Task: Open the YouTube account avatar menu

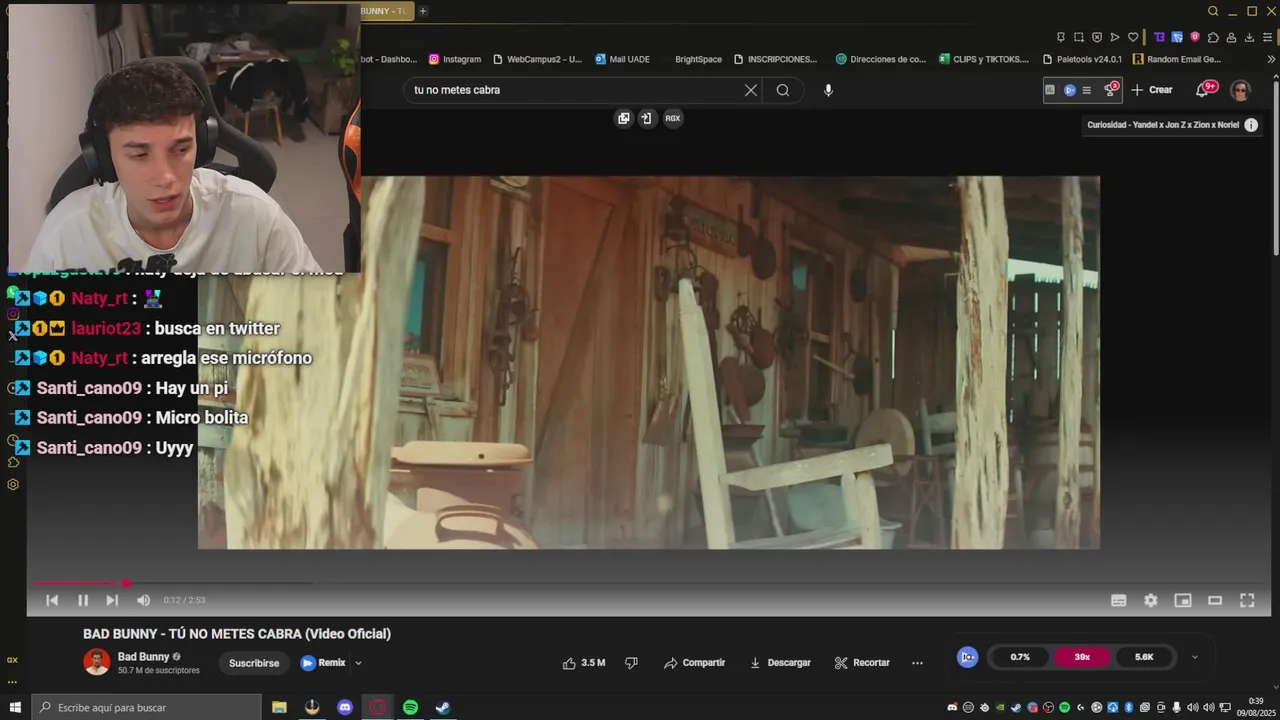Action: coord(1241,90)
